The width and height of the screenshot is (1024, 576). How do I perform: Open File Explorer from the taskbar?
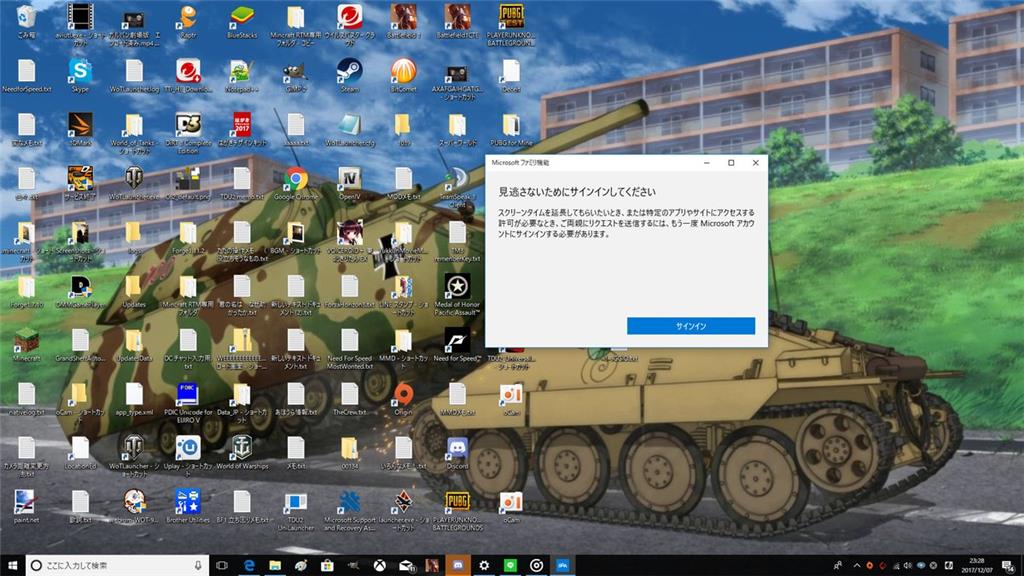point(275,566)
